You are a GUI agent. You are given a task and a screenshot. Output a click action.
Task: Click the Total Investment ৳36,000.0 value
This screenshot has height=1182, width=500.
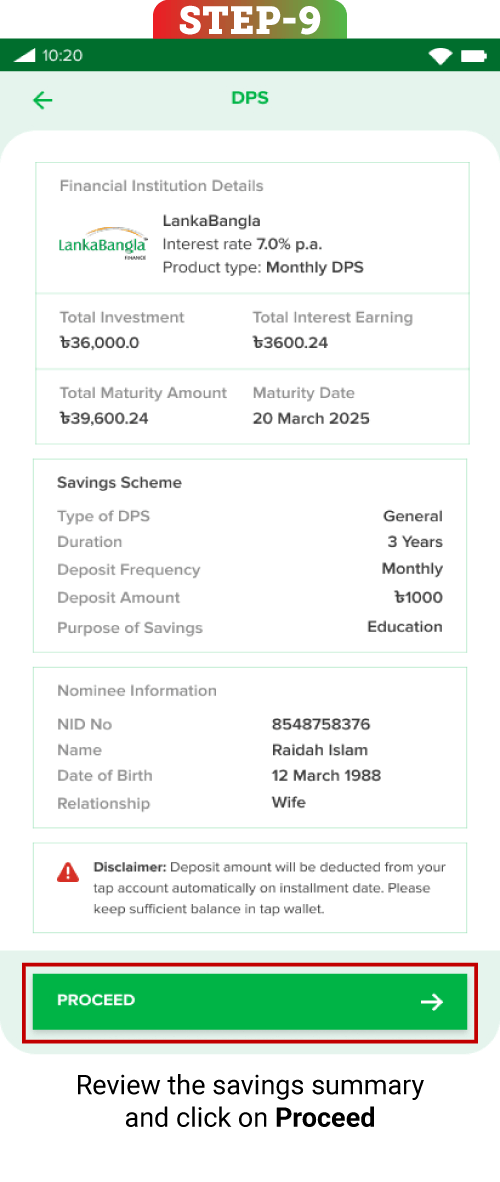pyautogui.click(x=99, y=343)
